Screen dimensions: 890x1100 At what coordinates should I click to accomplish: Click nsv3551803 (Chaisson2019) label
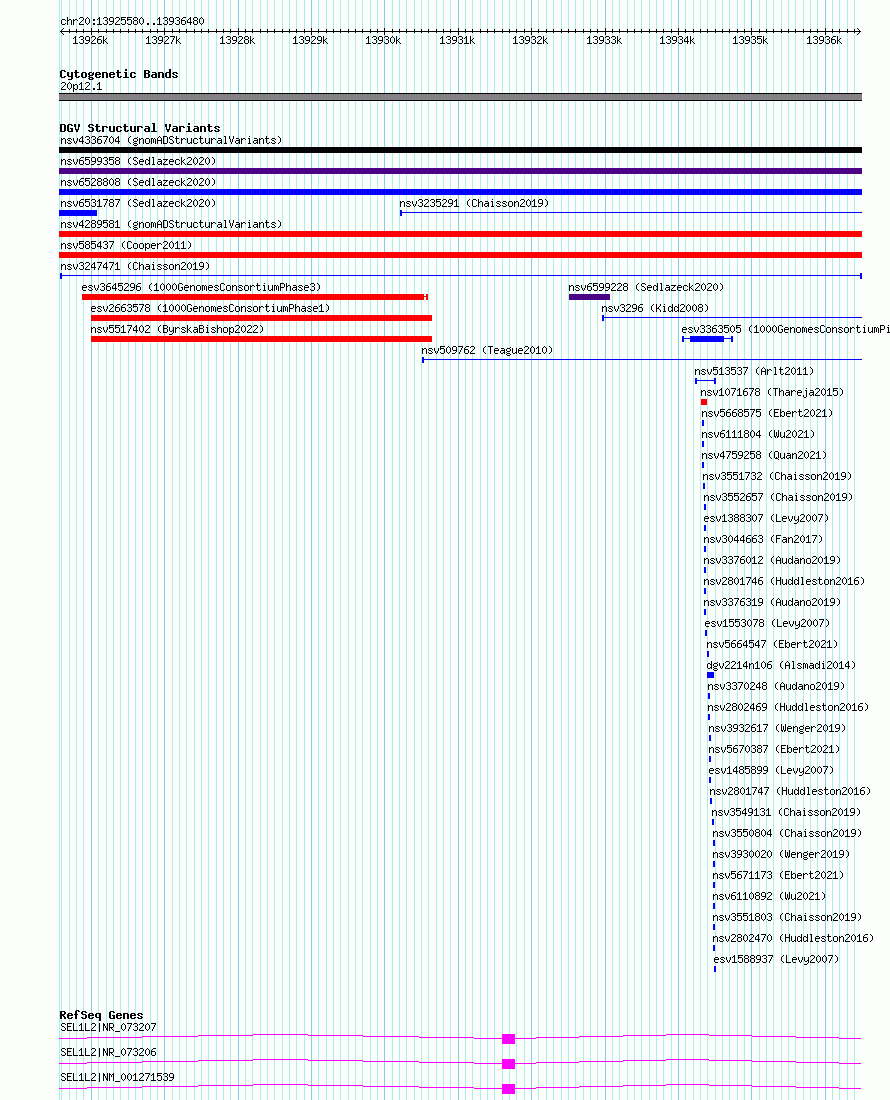pos(788,919)
